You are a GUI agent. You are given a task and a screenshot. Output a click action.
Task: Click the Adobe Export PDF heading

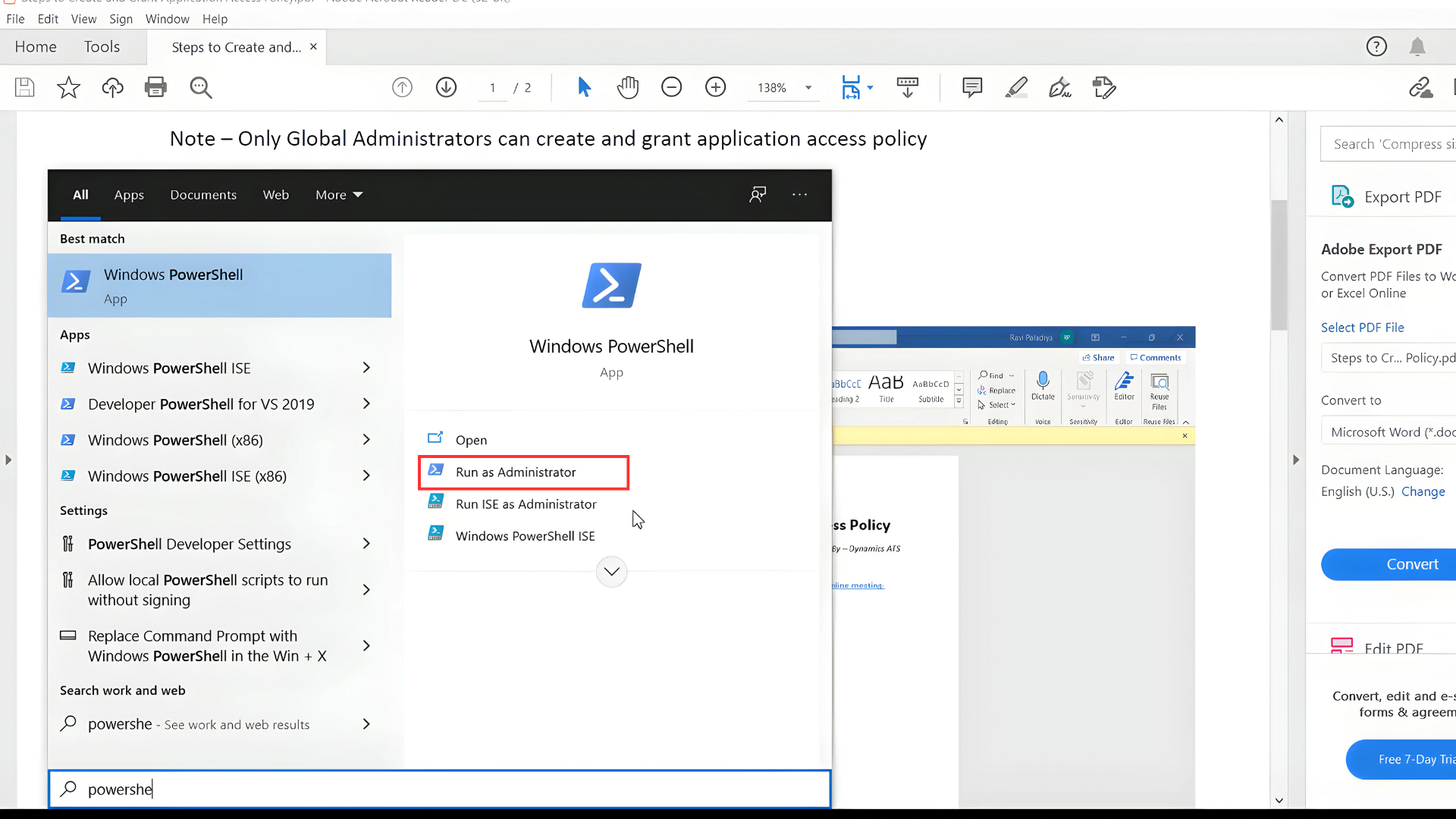pos(1382,249)
